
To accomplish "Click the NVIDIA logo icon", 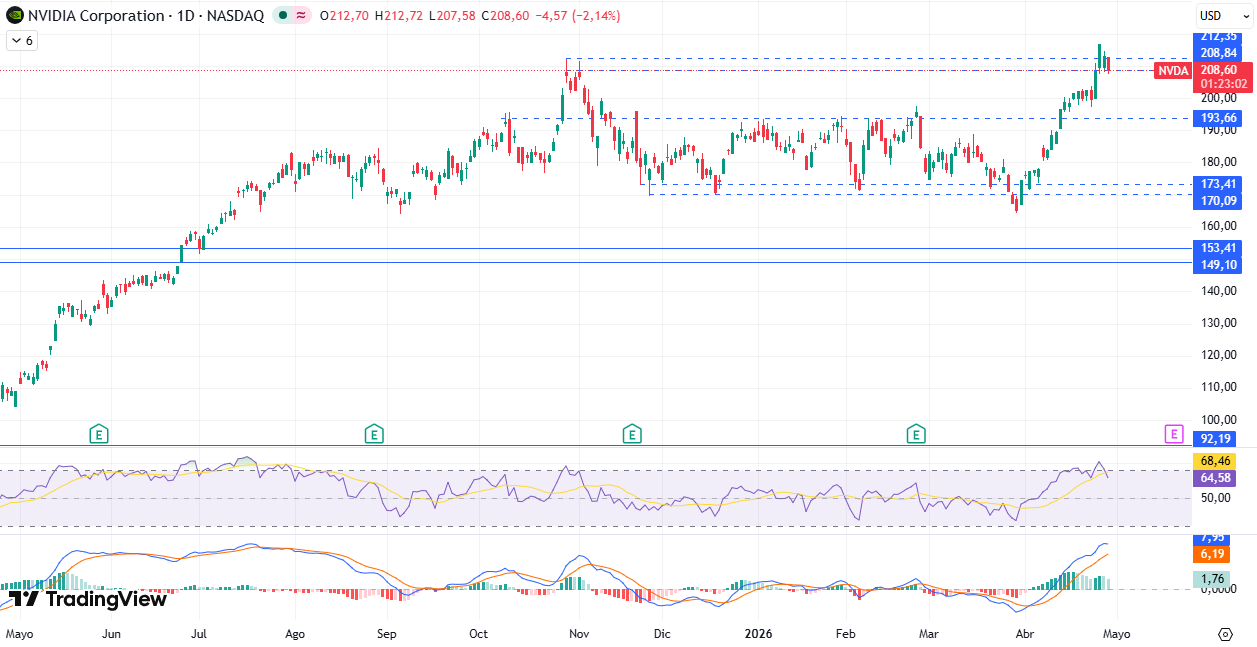I will pyautogui.click(x=14, y=16).
